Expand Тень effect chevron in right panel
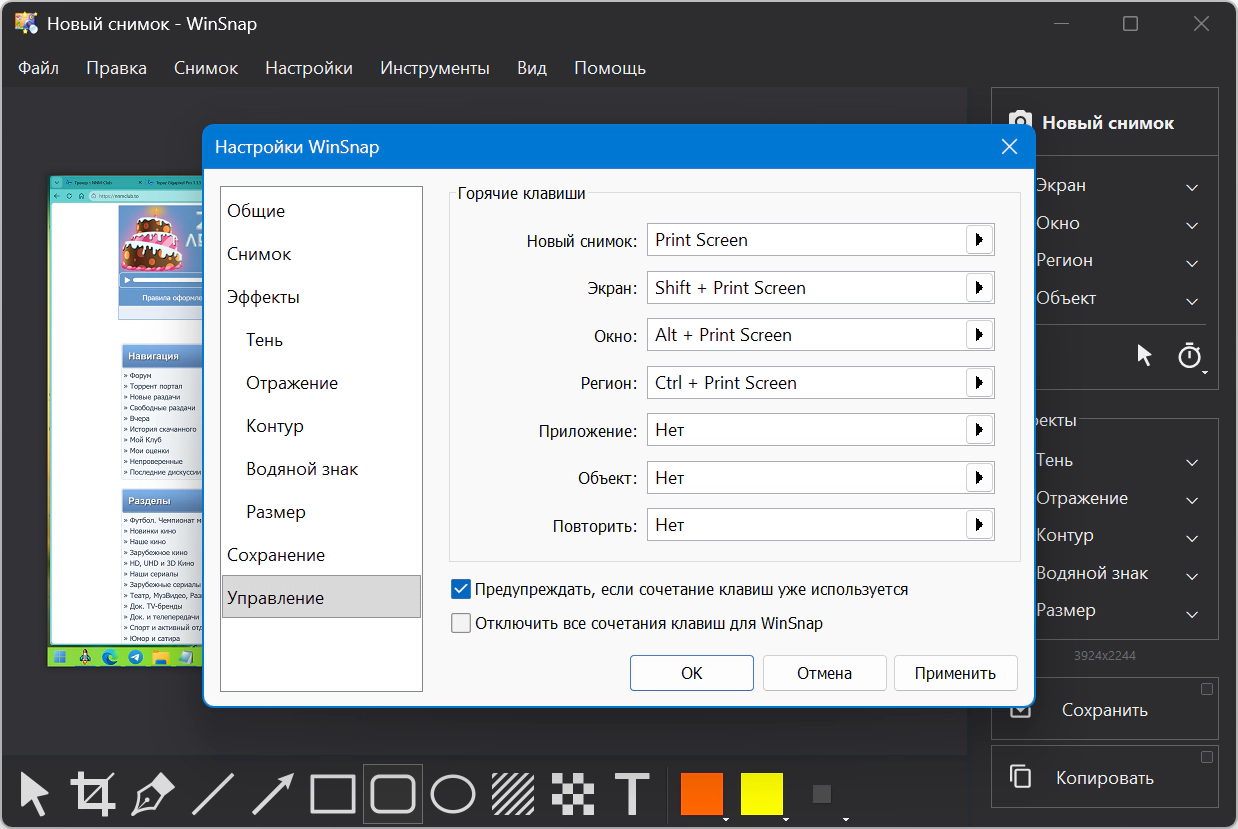 (1192, 462)
